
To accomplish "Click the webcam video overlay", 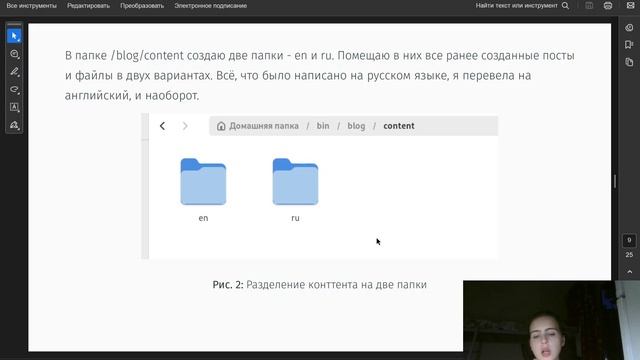I will [x=551, y=320].
